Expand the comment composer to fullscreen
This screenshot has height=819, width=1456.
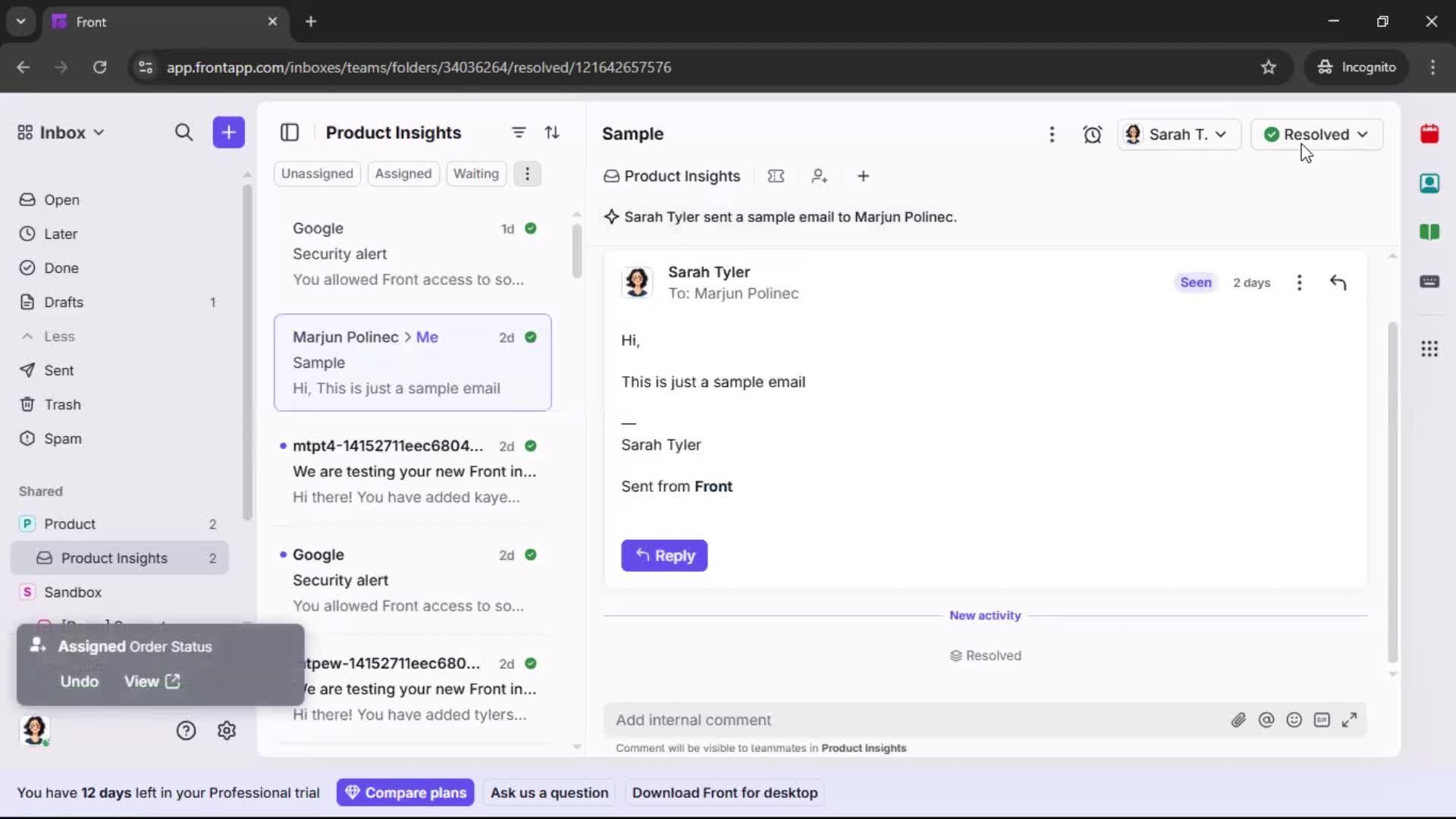click(1351, 720)
